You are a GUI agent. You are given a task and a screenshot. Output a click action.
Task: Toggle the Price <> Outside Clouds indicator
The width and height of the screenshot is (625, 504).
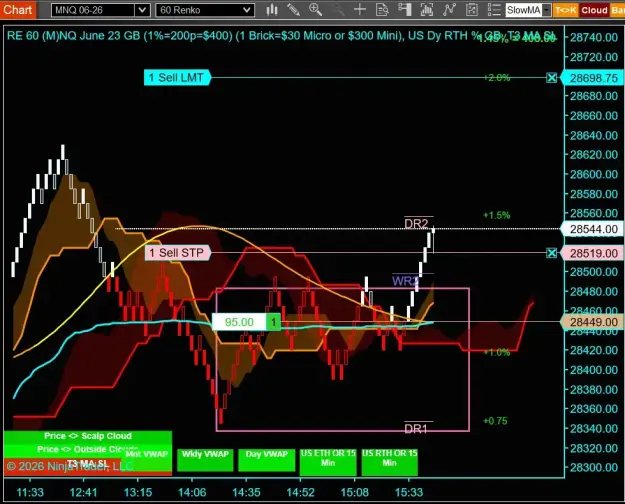pyautogui.click(x=88, y=448)
